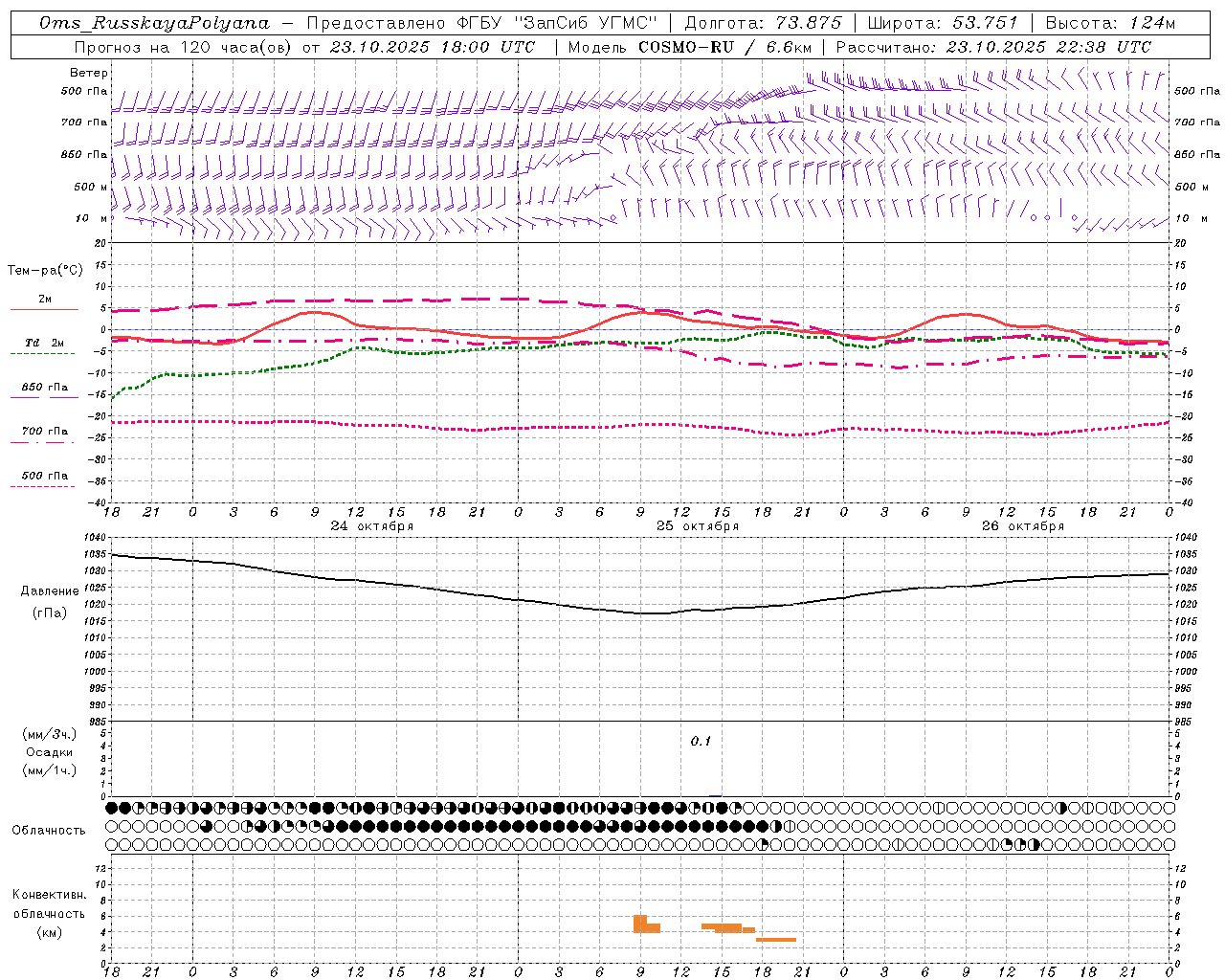Click the 'Td 2м' dew point legend entry
This screenshot has width=1225, height=980.
coord(44,343)
